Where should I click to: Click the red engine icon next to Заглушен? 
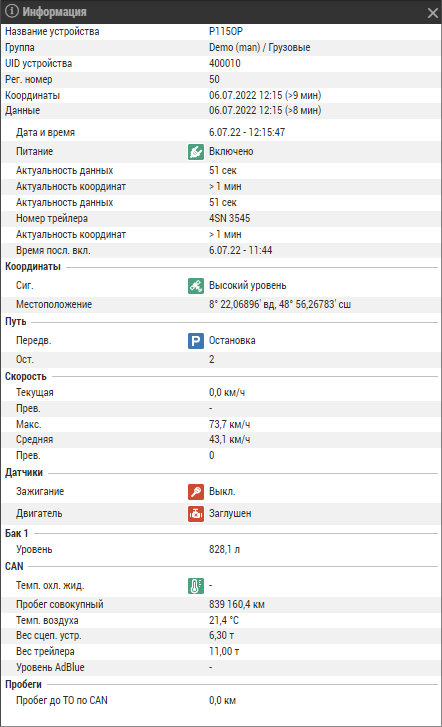coord(196,514)
